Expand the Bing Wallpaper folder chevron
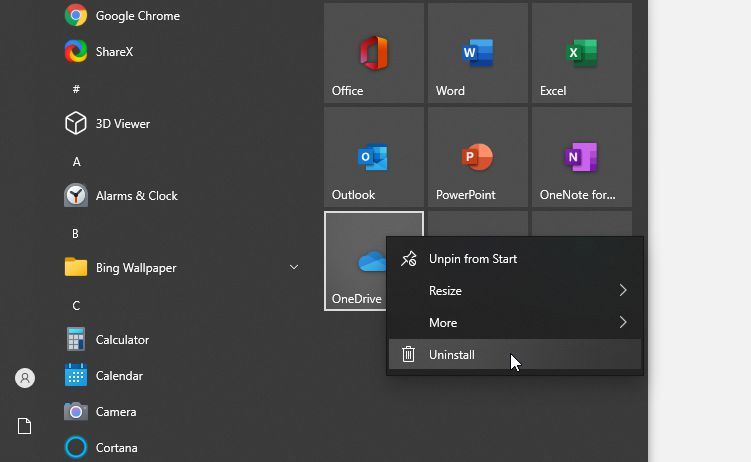This screenshot has height=462, width=751. [x=294, y=268]
